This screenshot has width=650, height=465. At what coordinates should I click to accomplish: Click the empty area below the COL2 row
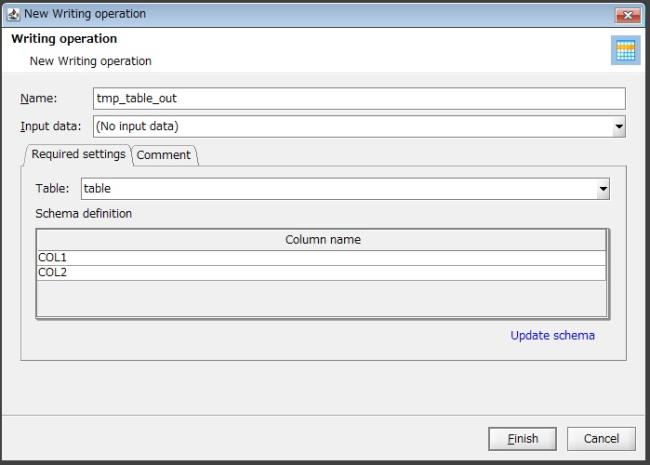(x=322, y=298)
